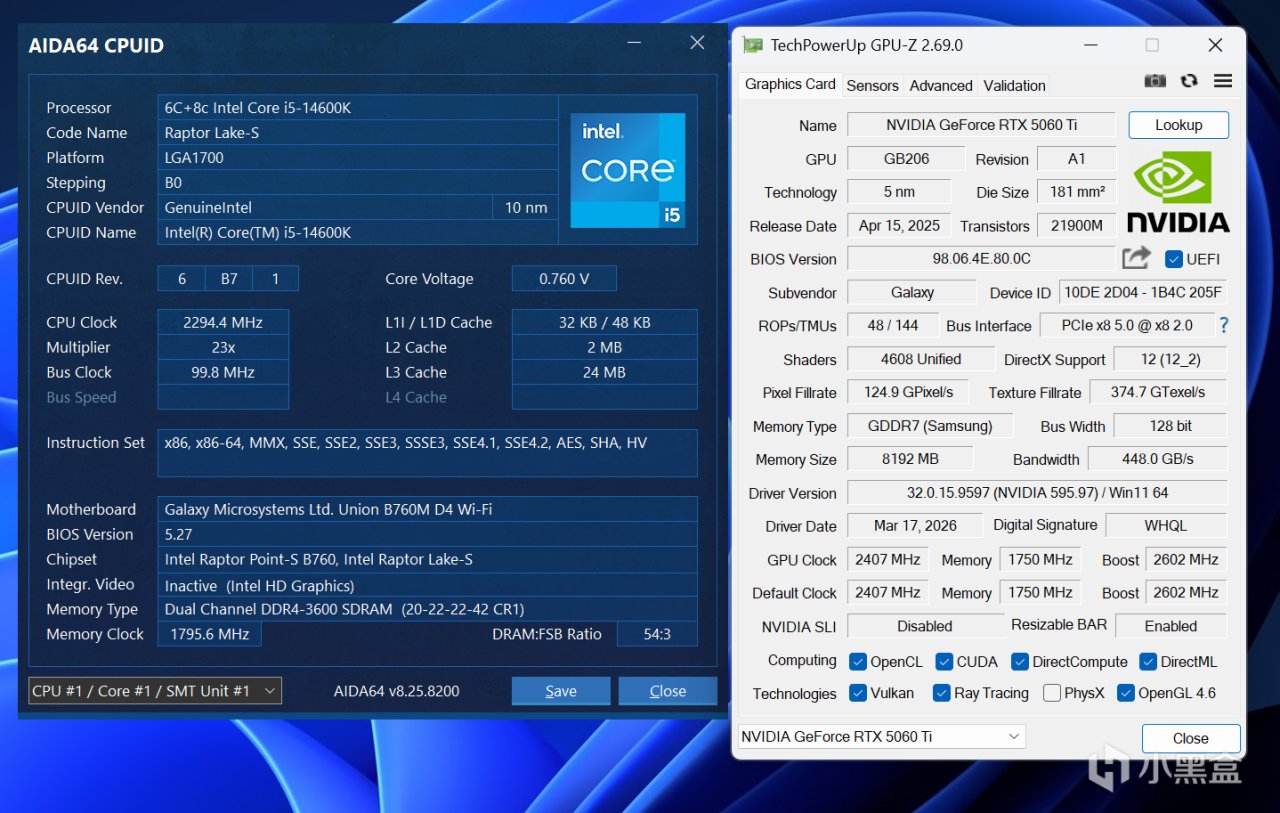
Task: Expand the GPU selection dropdown
Action: 881,737
